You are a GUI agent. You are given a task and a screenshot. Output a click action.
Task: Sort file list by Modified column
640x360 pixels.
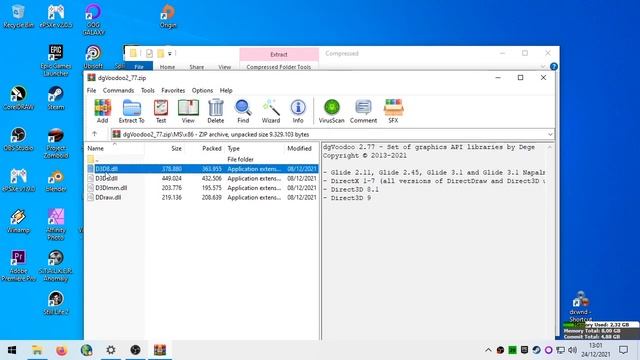pyautogui.click(x=301, y=148)
